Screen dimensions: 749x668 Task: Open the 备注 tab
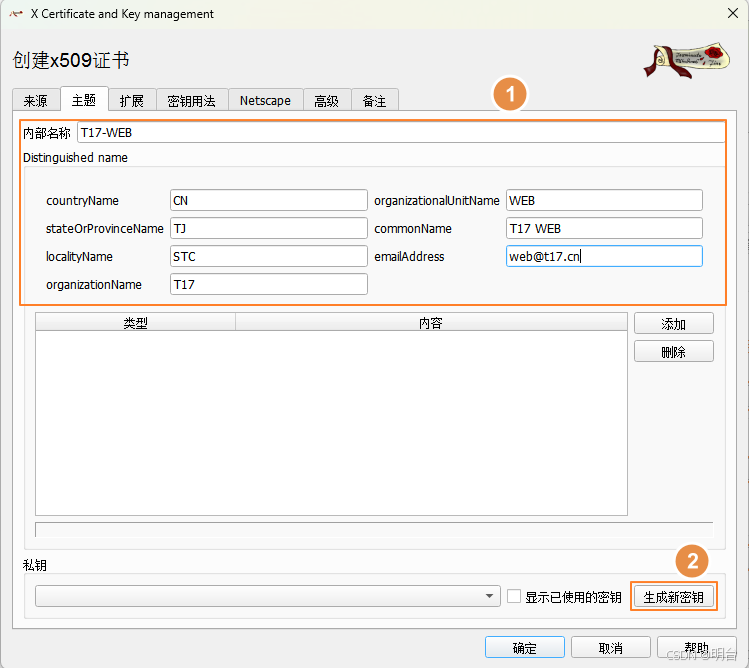pyautogui.click(x=374, y=100)
